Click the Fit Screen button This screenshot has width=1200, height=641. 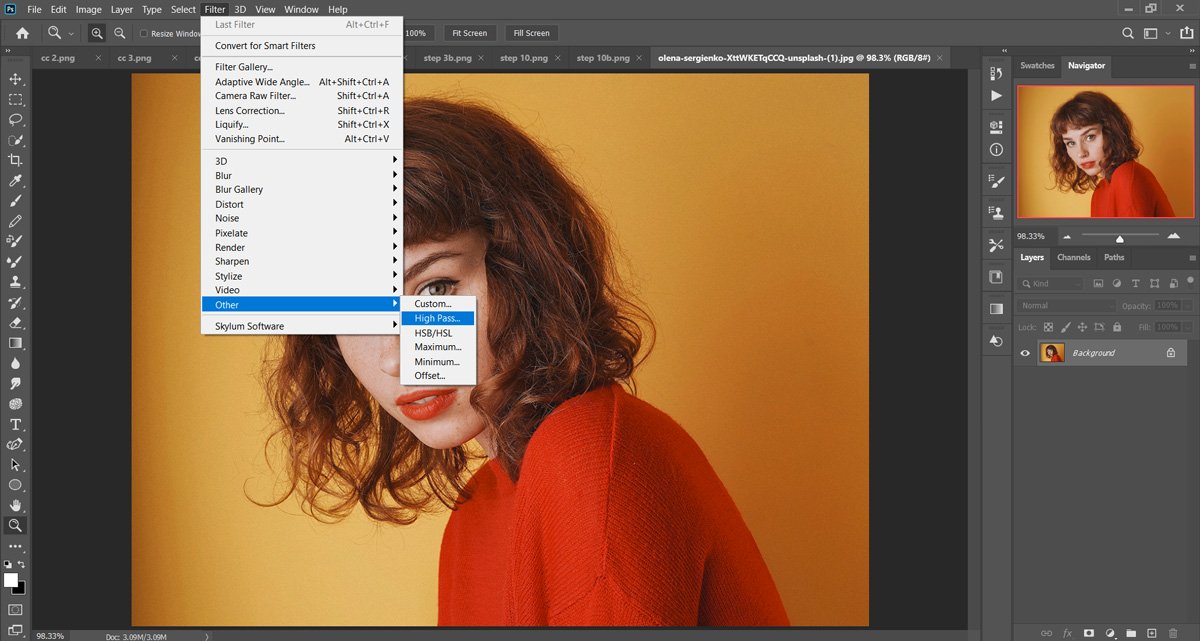pyautogui.click(x=469, y=32)
